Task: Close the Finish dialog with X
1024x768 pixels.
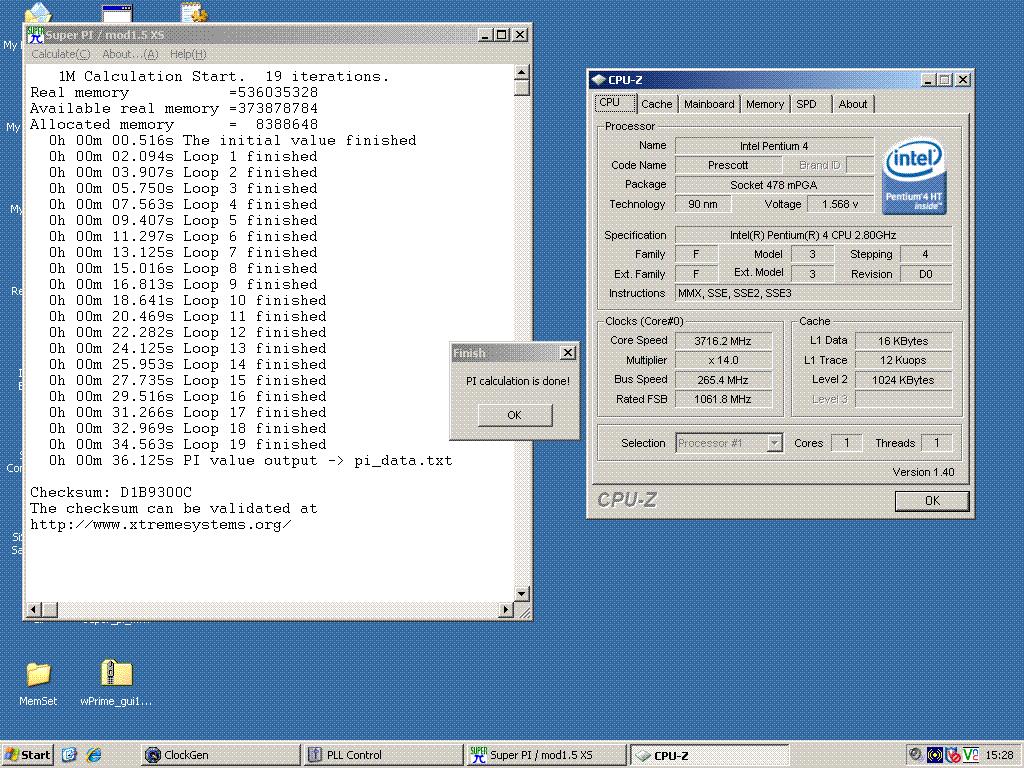Action: pos(568,353)
